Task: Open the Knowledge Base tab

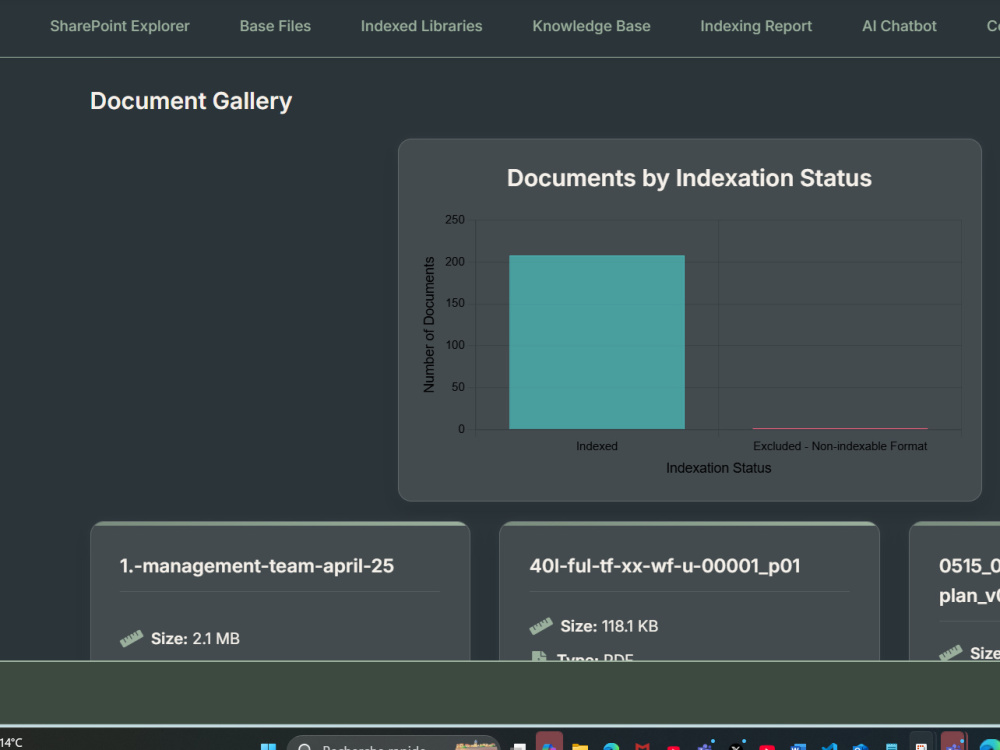Action: [591, 26]
